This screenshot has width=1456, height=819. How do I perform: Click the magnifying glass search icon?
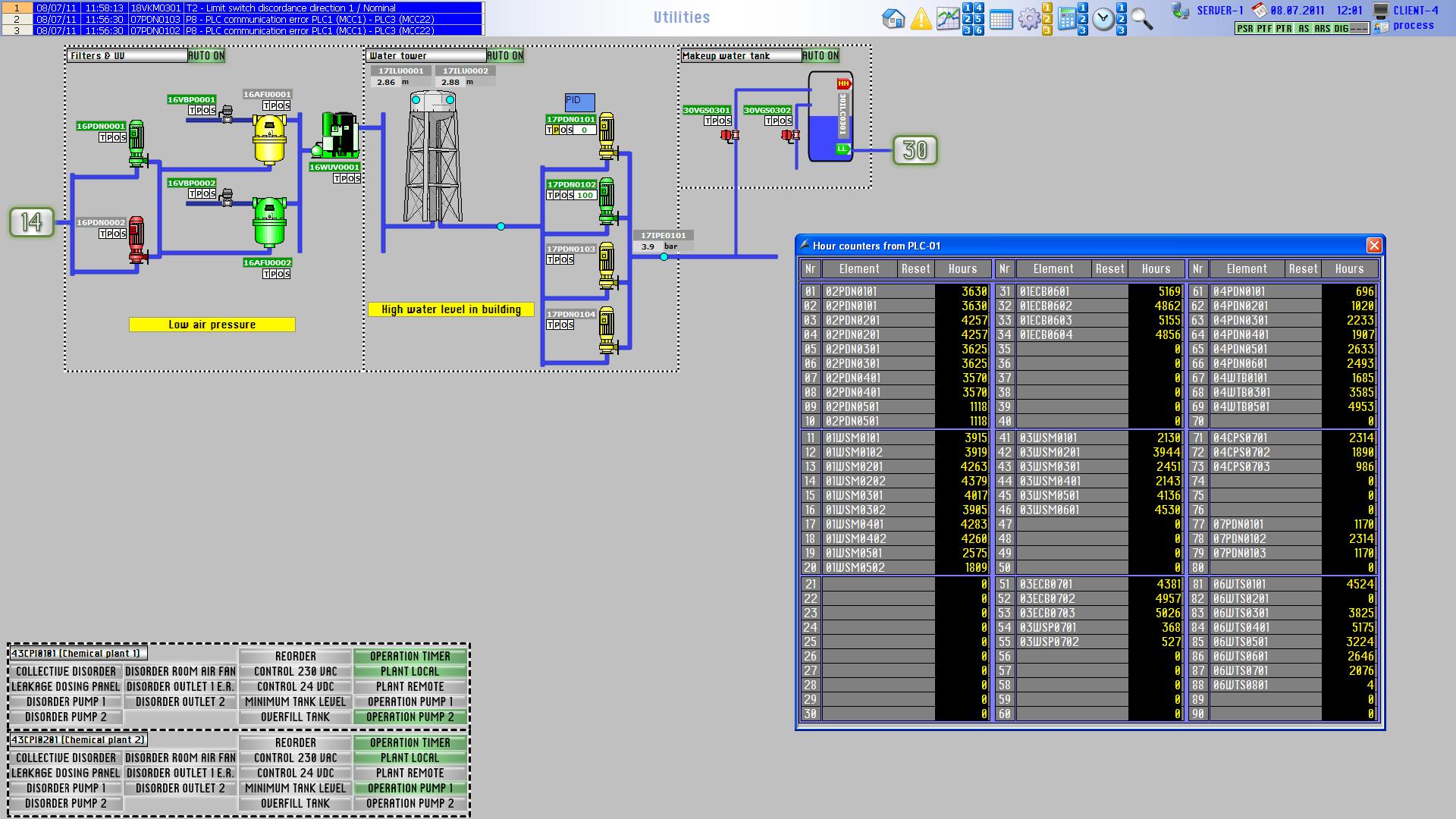1141,19
